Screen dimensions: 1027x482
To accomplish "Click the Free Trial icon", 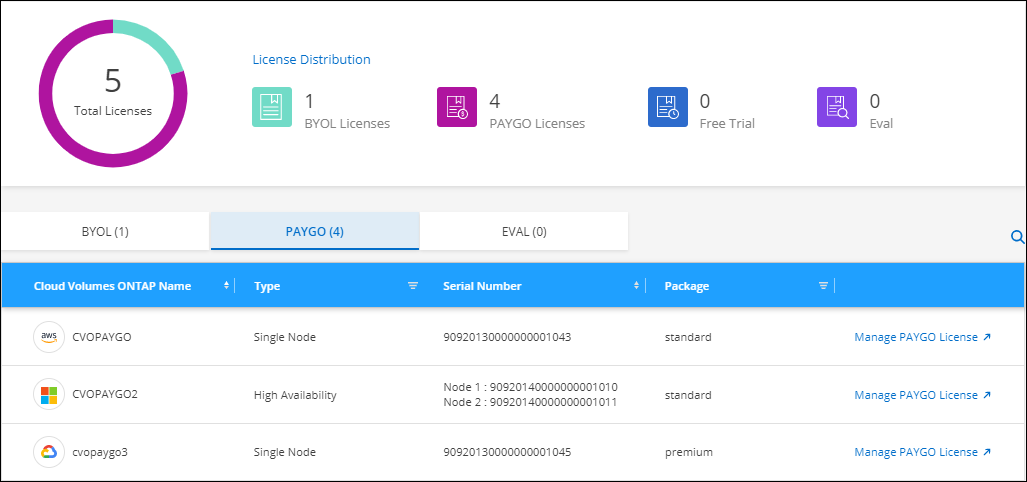I will (x=668, y=108).
